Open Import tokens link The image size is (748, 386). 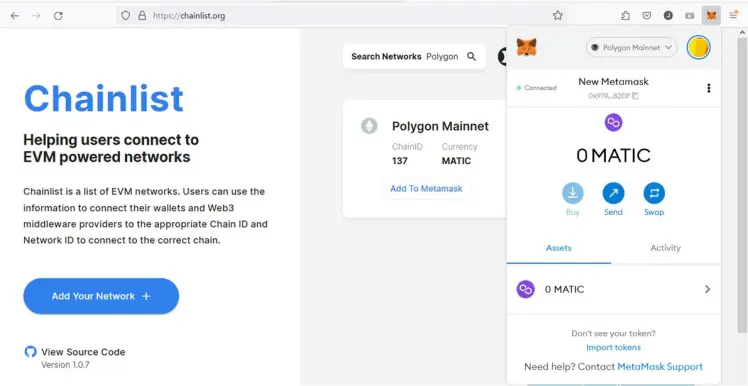(x=613, y=347)
